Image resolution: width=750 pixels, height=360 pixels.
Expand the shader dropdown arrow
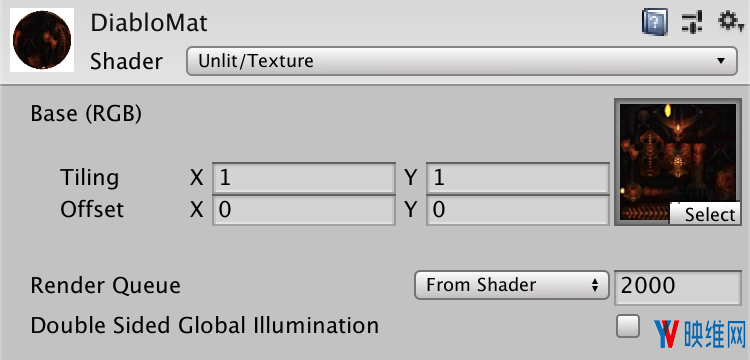click(x=721, y=61)
